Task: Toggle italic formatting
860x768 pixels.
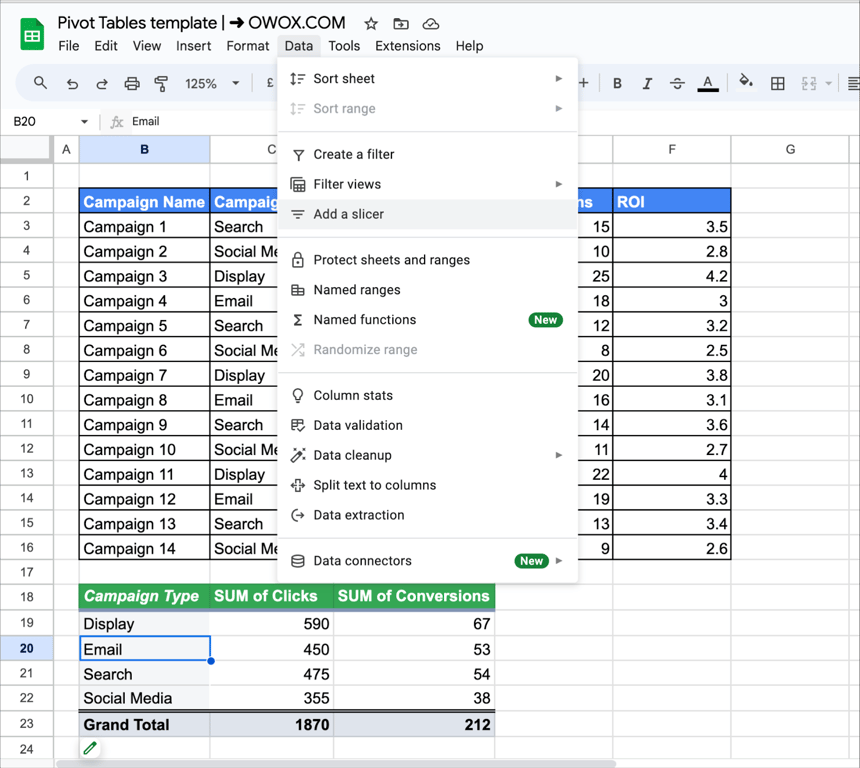Action: coord(647,83)
